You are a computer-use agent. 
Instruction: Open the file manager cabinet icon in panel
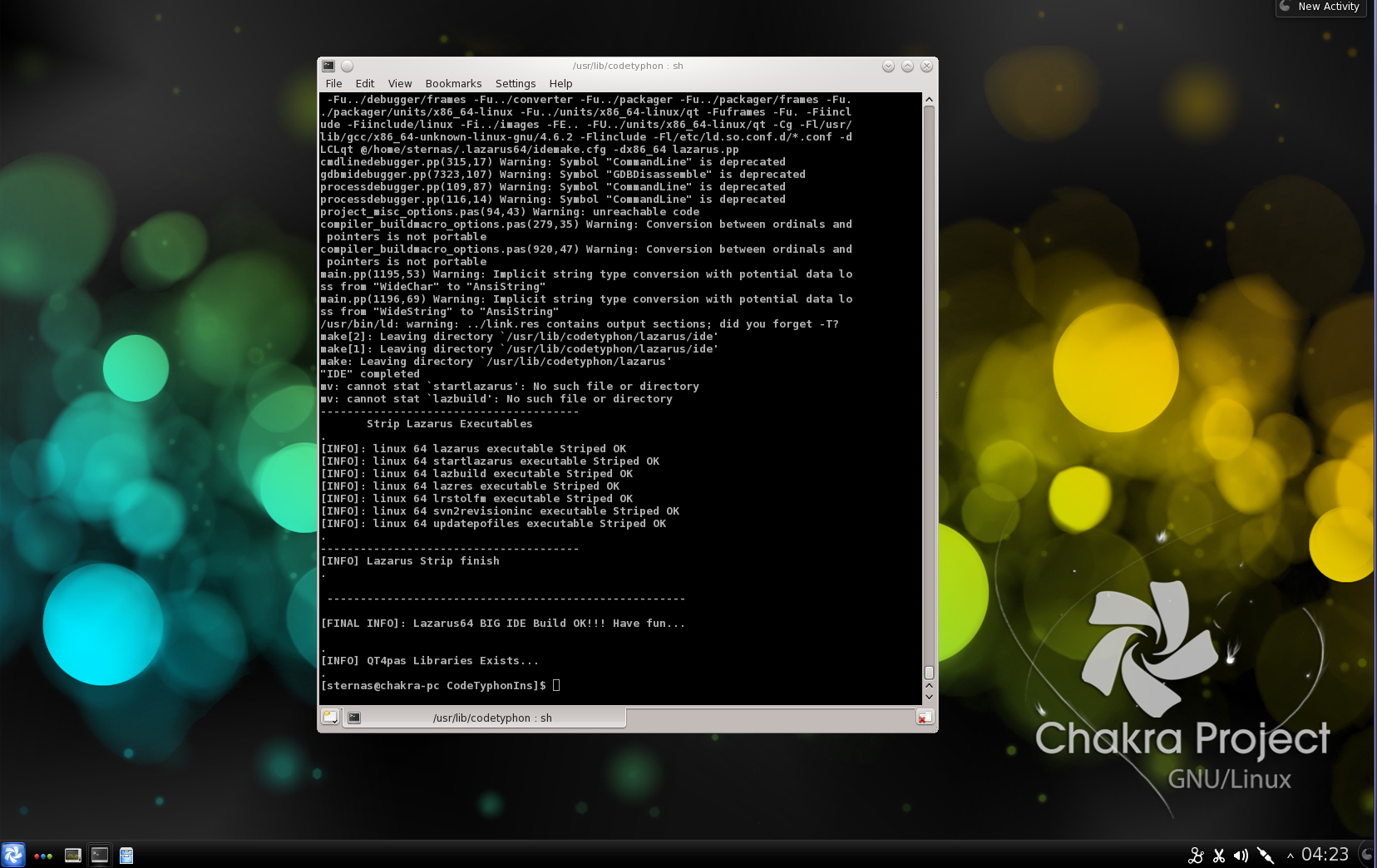click(126, 855)
